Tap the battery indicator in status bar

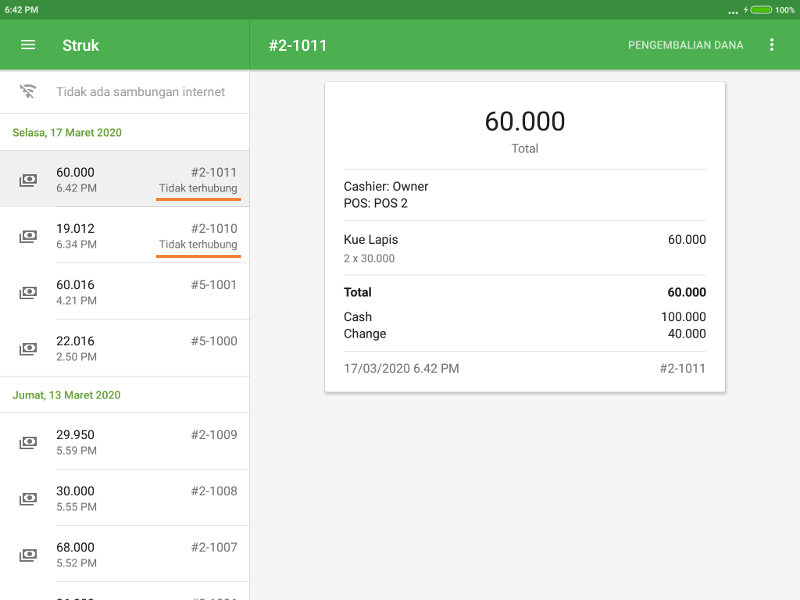pyautogui.click(x=761, y=9)
